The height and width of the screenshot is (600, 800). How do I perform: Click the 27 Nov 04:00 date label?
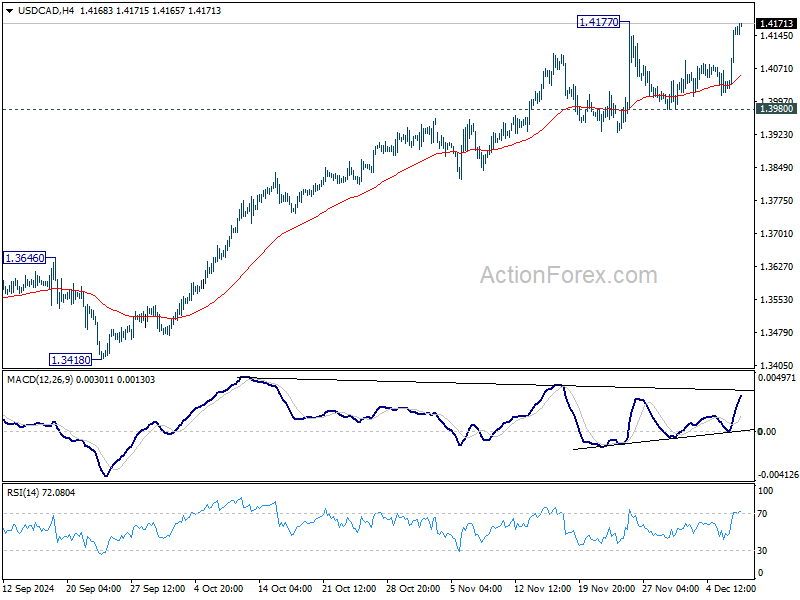[670, 589]
